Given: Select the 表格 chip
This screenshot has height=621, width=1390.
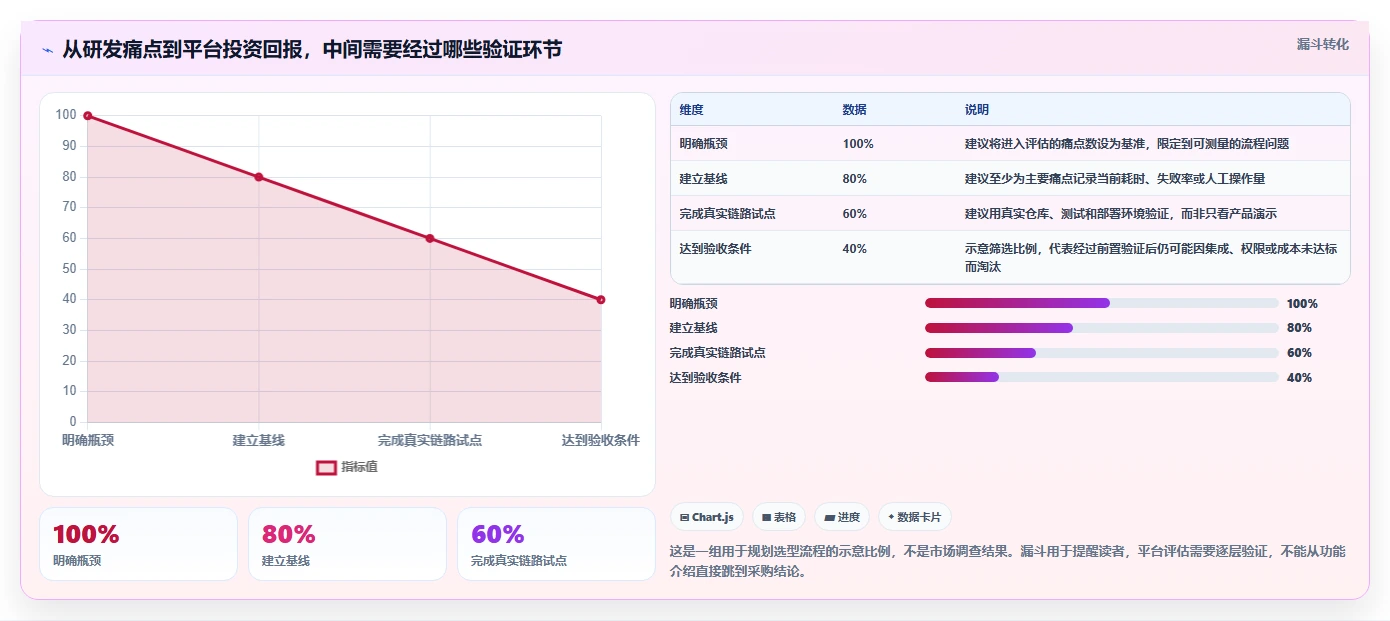Looking at the screenshot, I should [779, 517].
